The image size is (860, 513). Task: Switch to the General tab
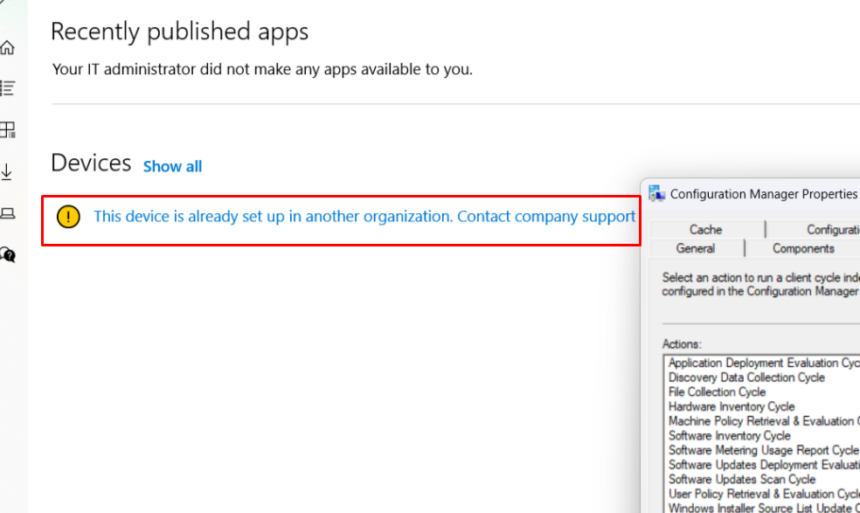[695, 249]
